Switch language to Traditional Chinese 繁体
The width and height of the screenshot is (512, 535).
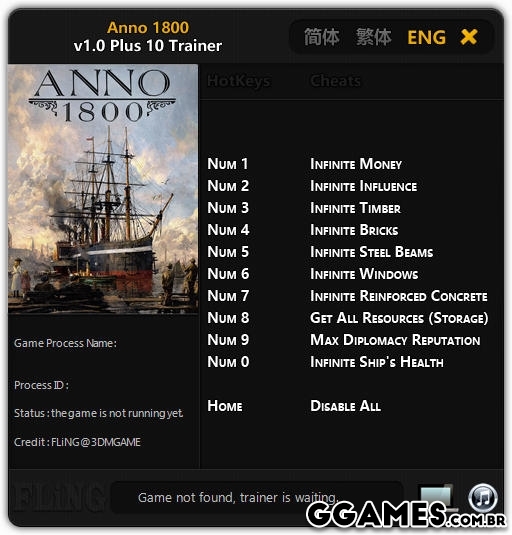coord(374,37)
